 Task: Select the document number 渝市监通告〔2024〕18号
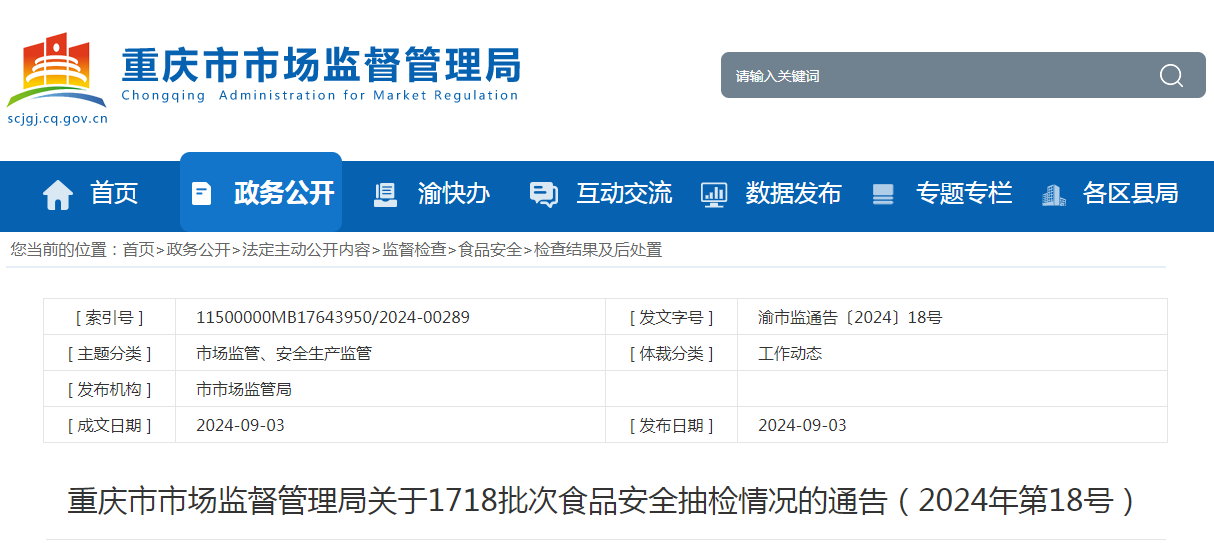click(850, 317)
